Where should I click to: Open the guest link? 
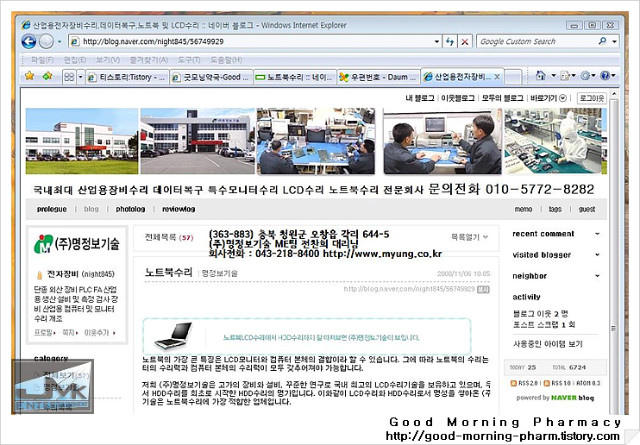point(587,209)
